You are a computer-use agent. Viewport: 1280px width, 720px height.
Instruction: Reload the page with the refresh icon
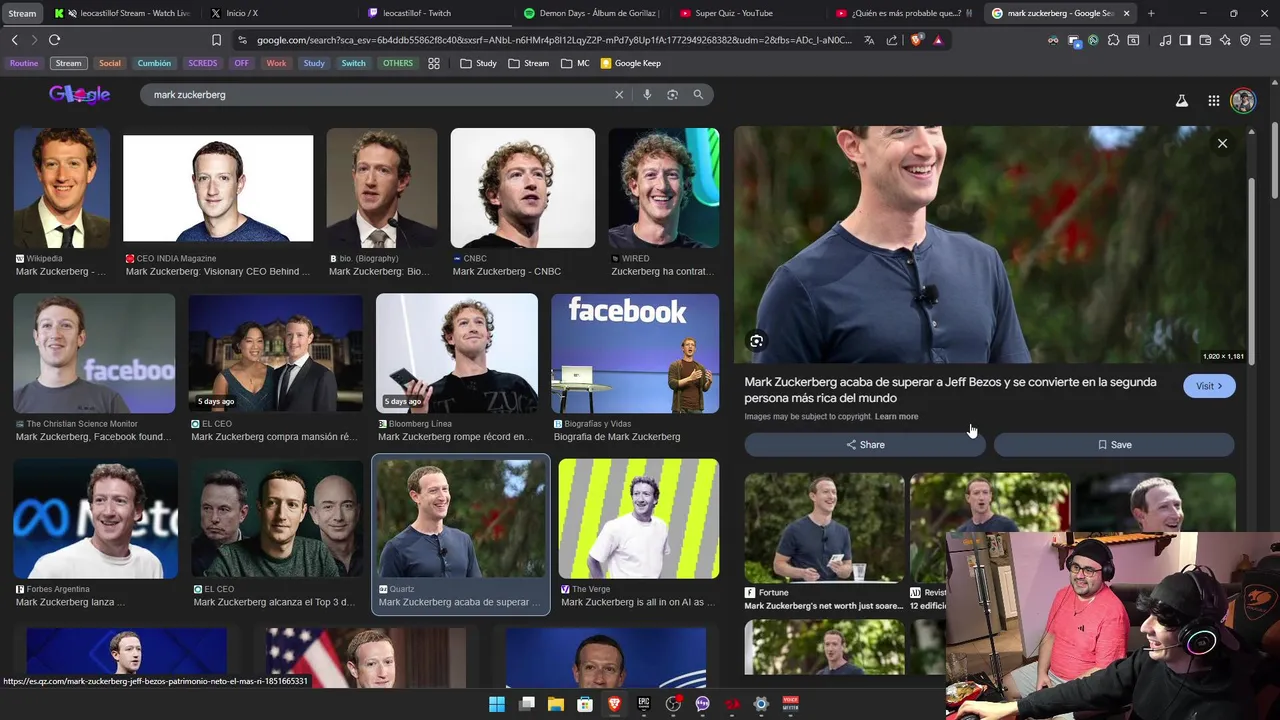point(54,40)
